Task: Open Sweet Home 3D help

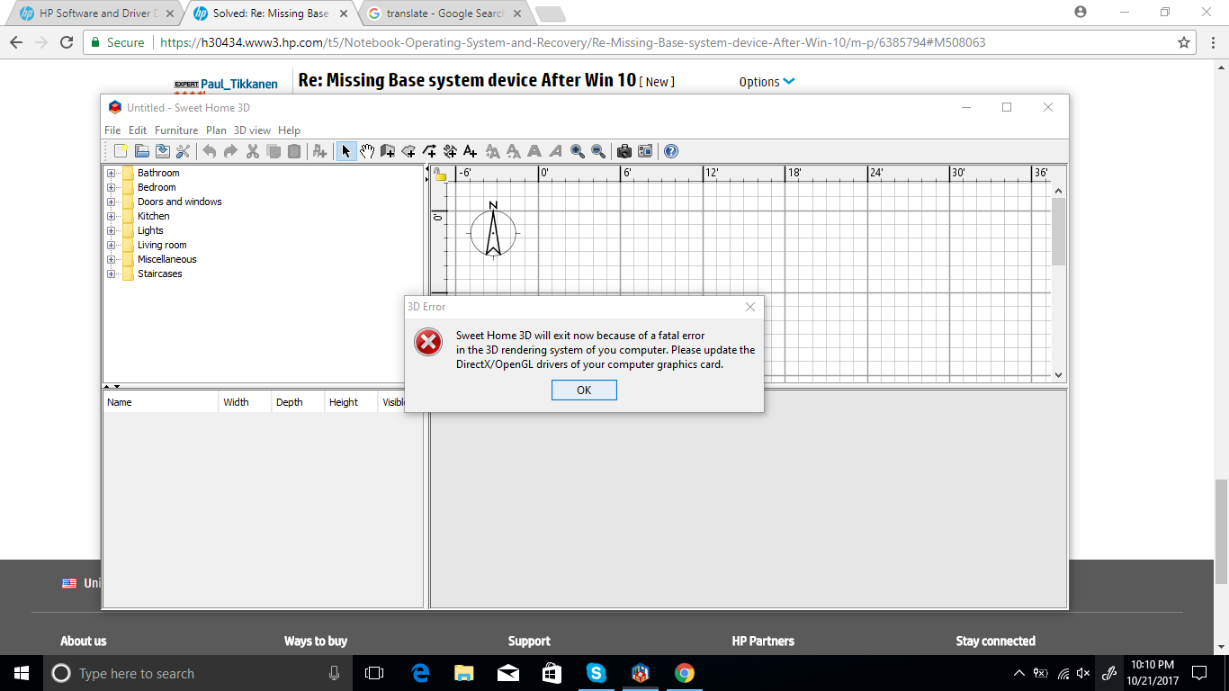Action: coord(671,151)
